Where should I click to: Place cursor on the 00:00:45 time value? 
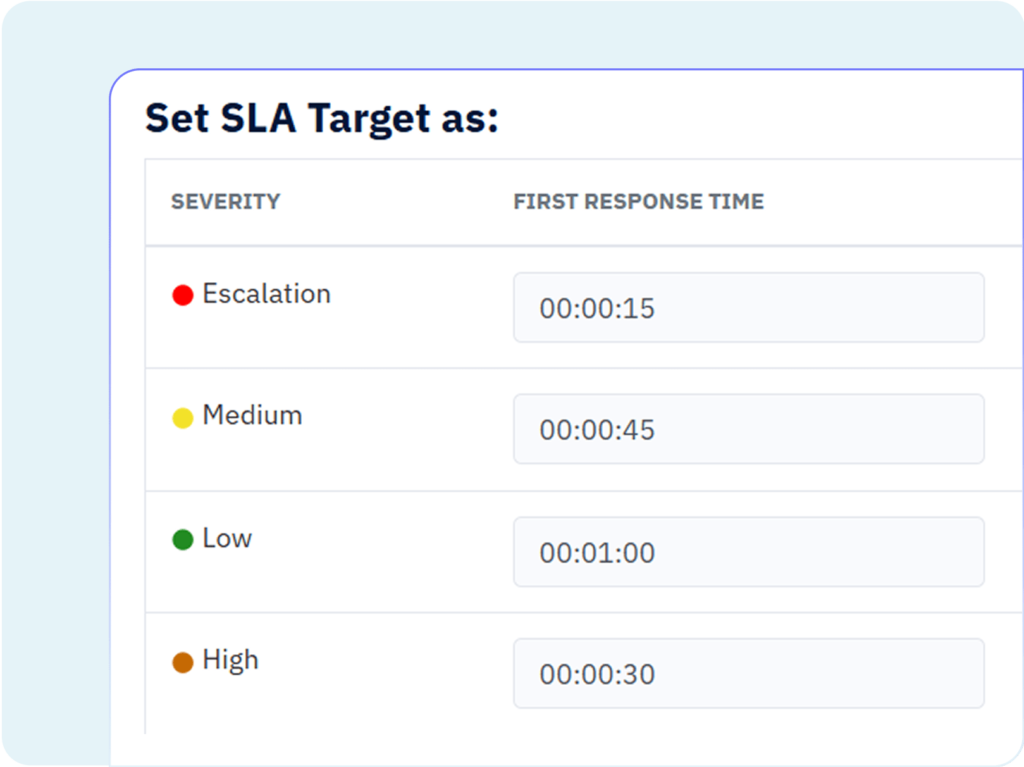(597, 430)
